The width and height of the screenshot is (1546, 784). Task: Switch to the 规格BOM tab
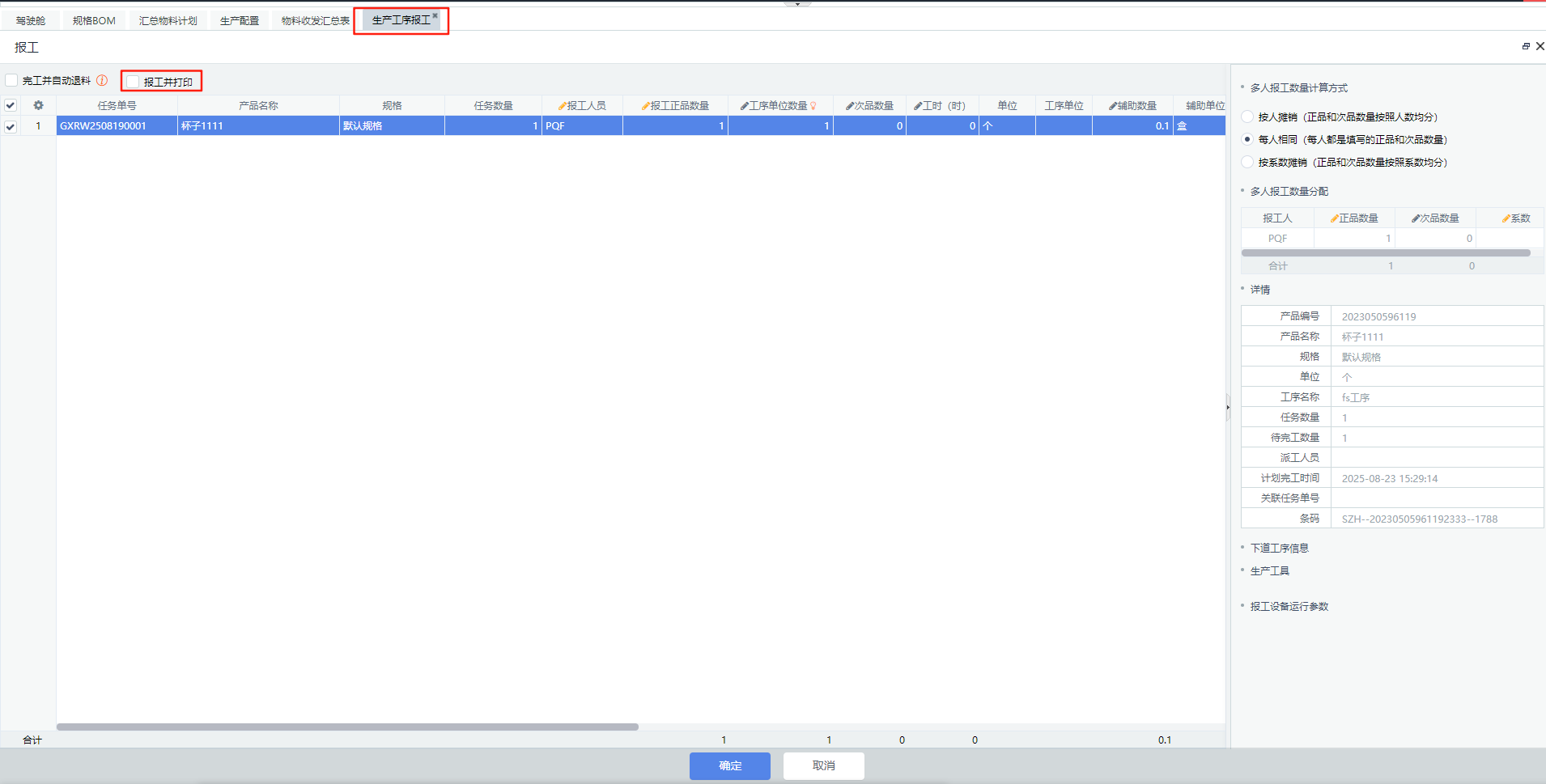click(x=94, y=20)
